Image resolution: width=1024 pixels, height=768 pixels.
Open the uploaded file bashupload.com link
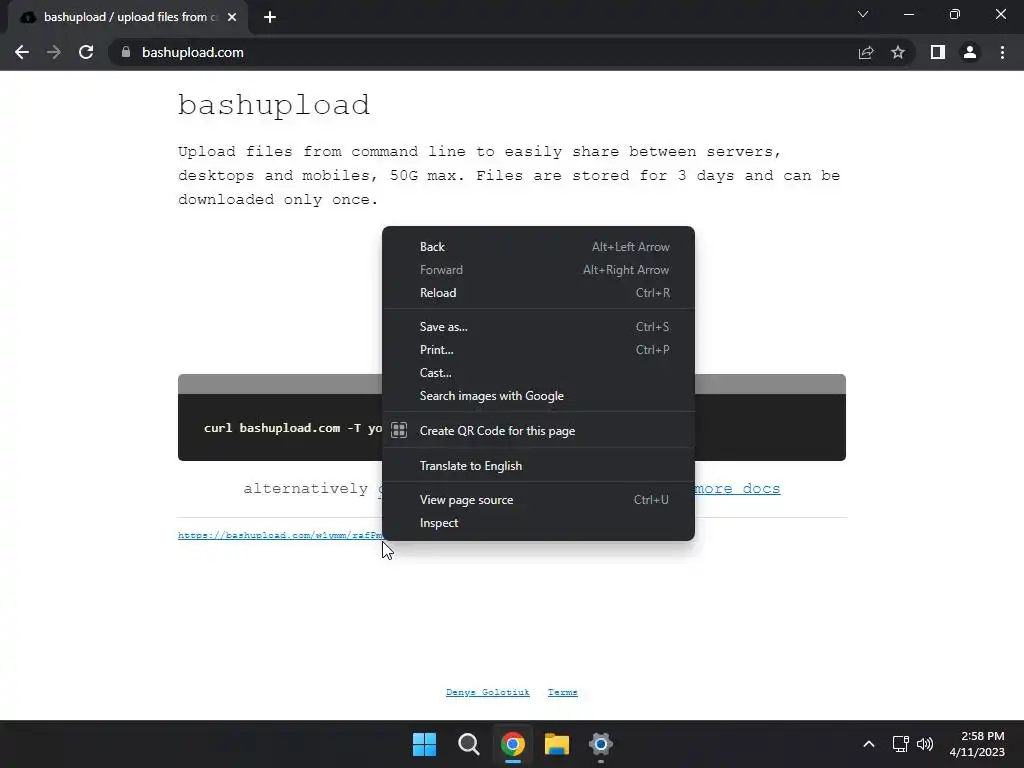280,536
